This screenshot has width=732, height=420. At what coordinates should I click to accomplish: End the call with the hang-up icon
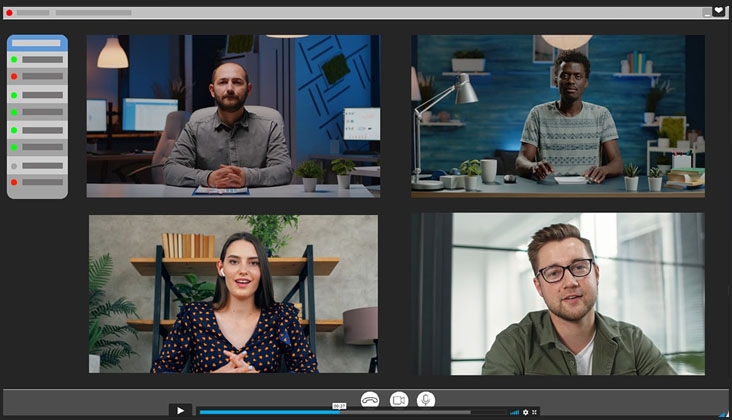tap(370, 399)
